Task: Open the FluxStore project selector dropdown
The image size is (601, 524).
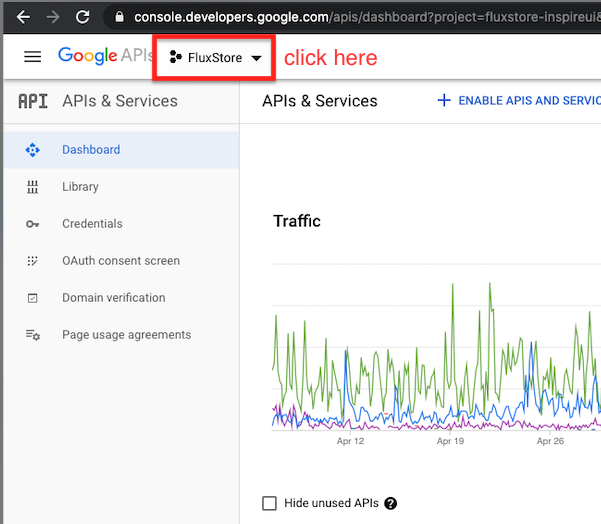Action: coord(215,58)
